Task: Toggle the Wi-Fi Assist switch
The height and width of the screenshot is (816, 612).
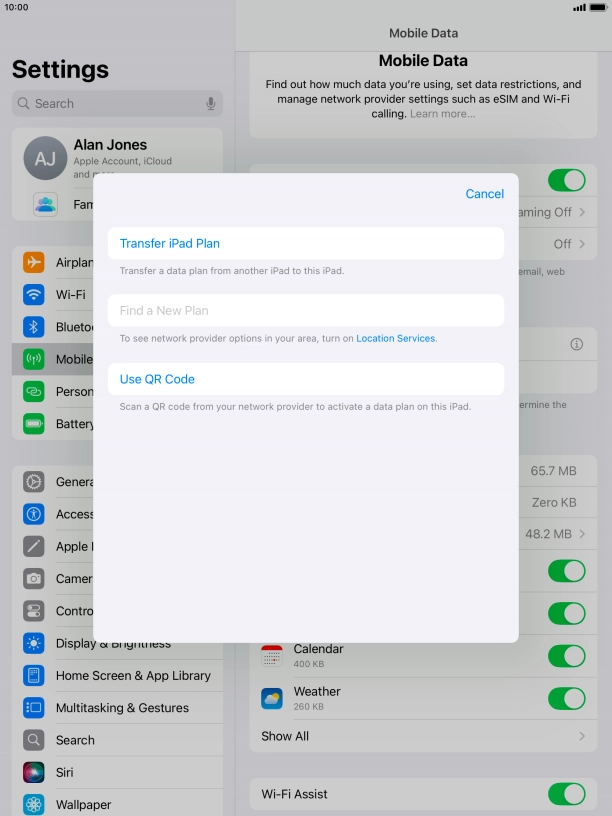Action: 566,794
